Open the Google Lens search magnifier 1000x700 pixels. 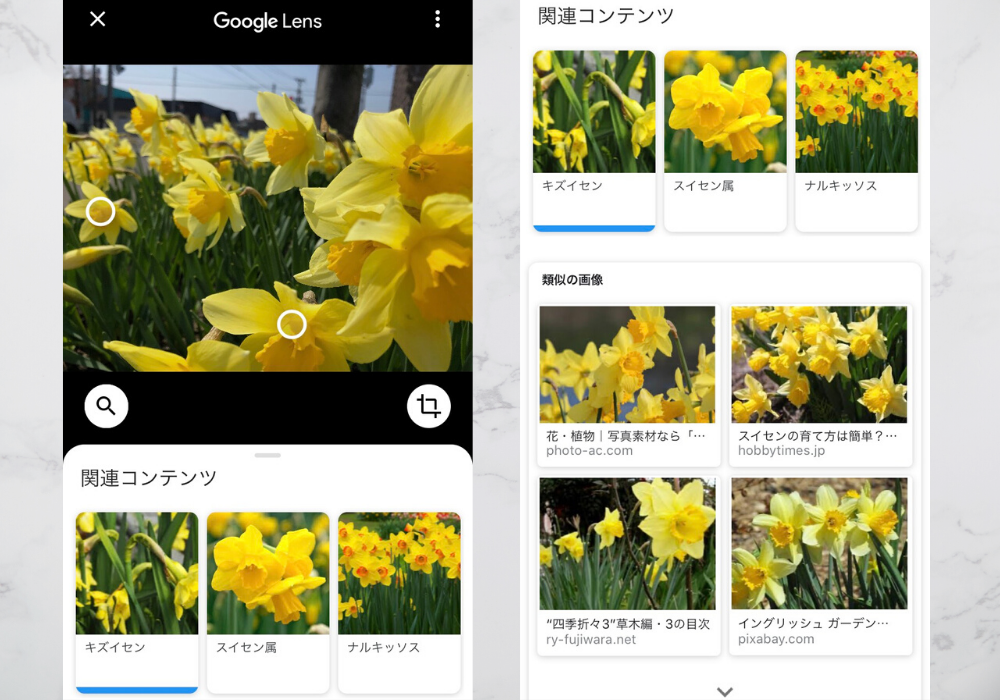coord(106,406)
